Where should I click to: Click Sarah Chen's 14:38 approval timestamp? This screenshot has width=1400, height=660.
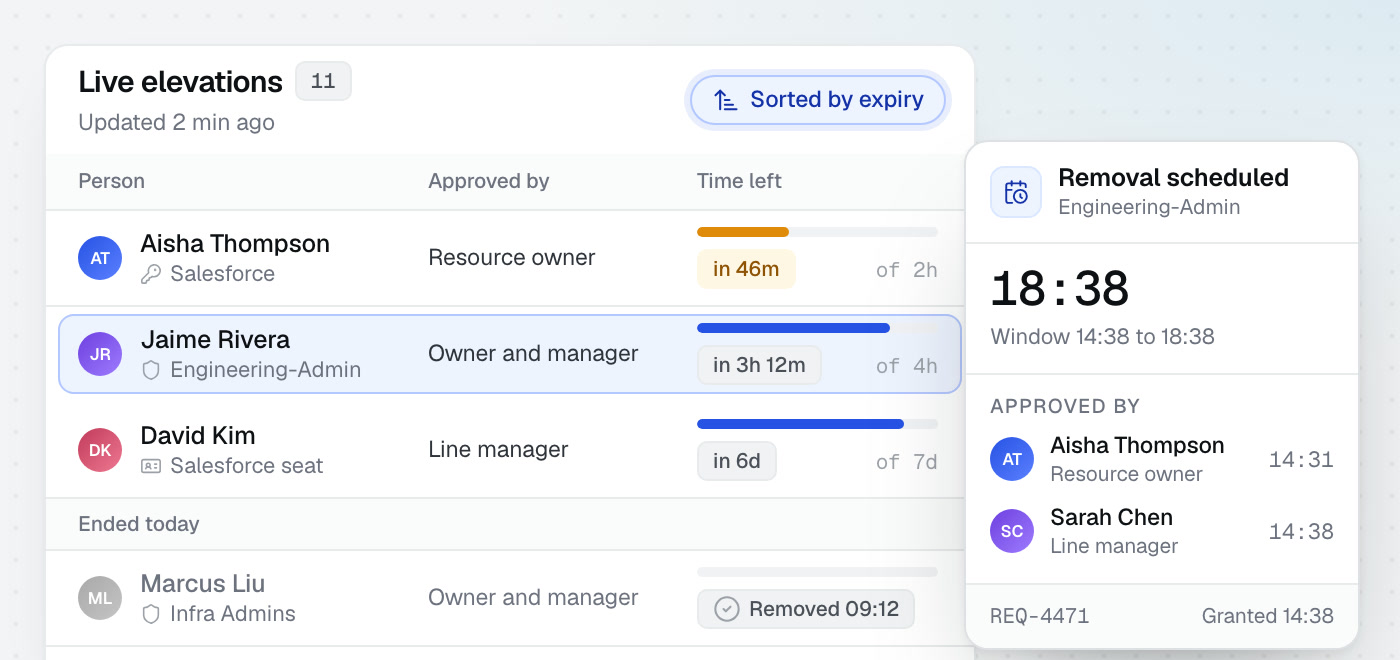(x=1301, y=532)
